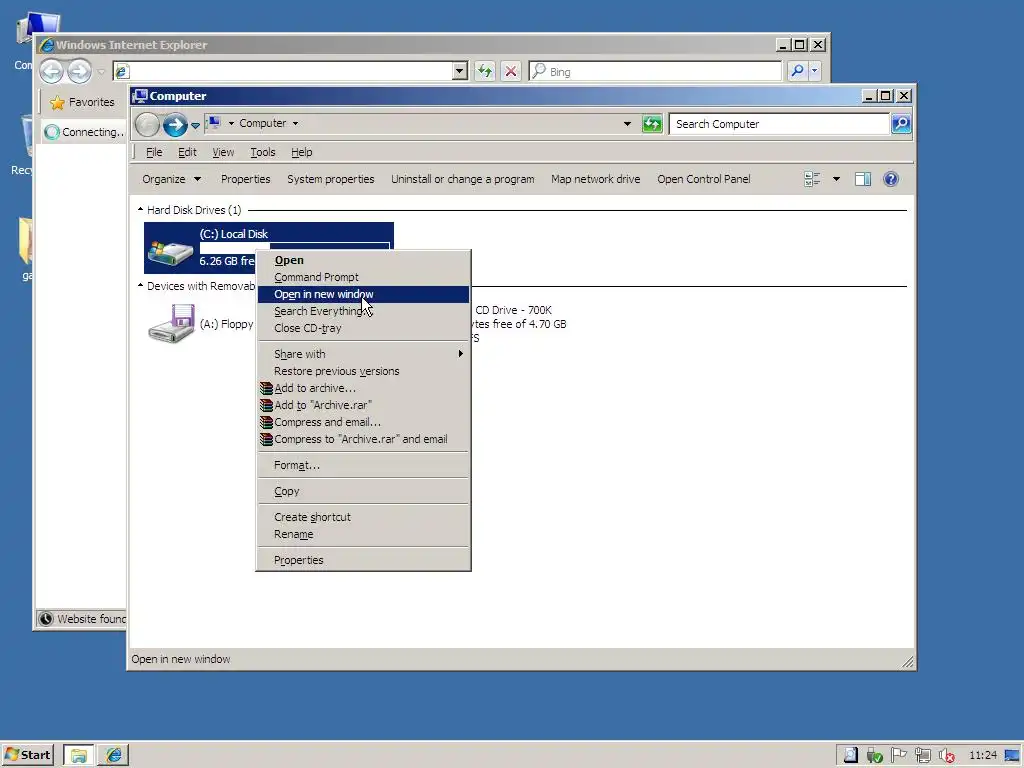Choose Create shortcut in context menu
Image resolution: width=1024 pixels, height=768 pixels.
click(x=363, y=517)
